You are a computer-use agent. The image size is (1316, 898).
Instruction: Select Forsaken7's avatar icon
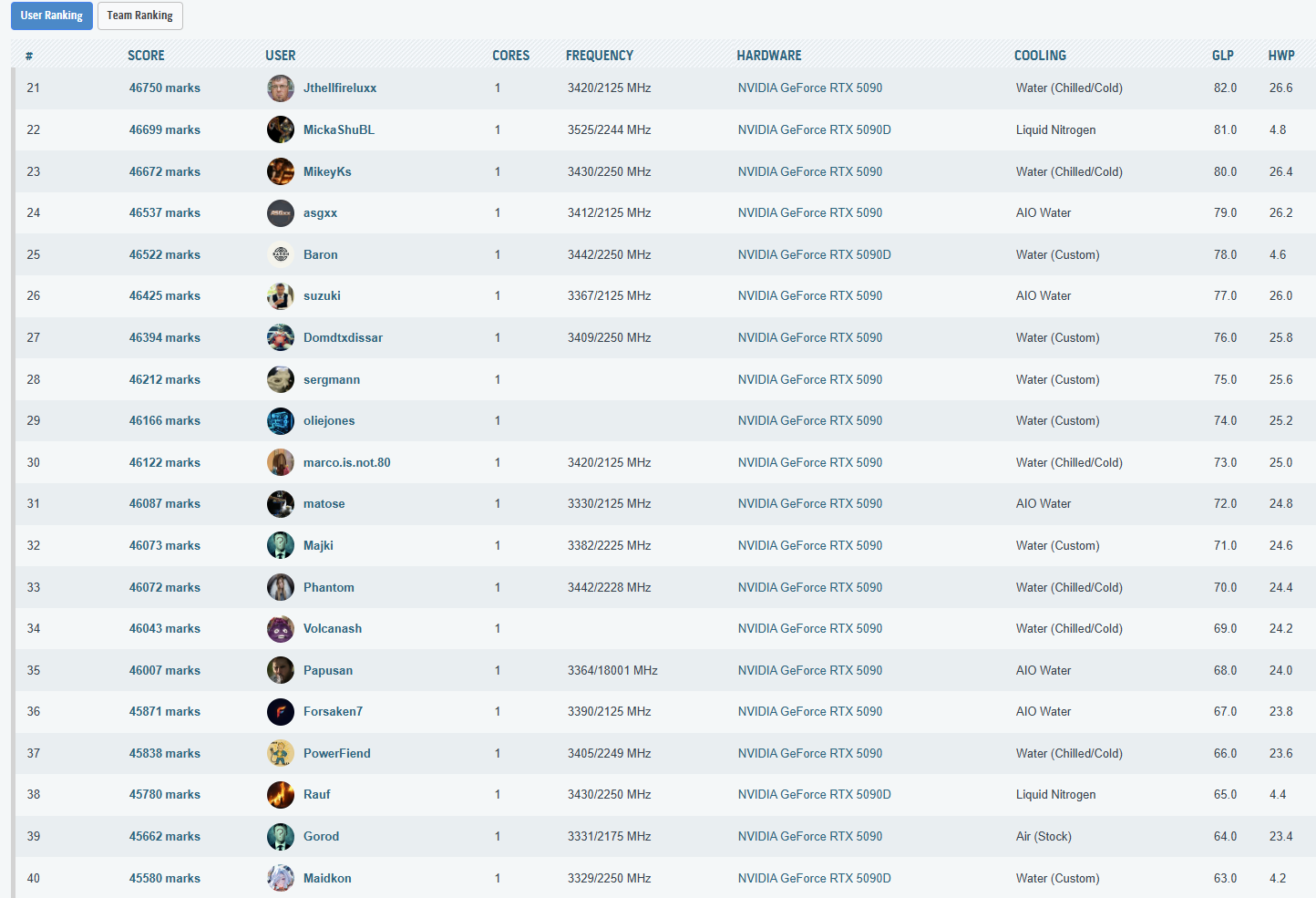(x=280, y=712)
